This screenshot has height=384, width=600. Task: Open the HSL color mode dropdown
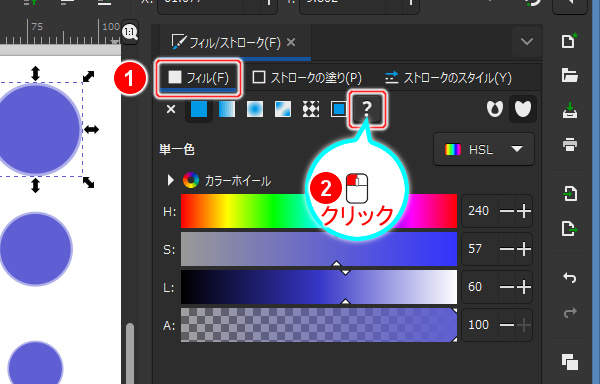click(x=484, y=149)
